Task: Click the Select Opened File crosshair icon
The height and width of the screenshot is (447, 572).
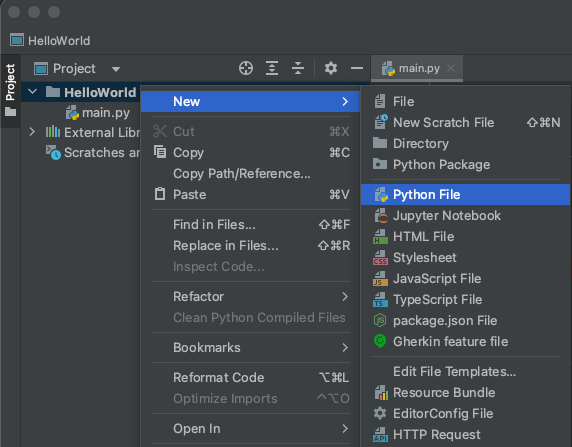Action: pyautogui.click(x=246, y=68)
